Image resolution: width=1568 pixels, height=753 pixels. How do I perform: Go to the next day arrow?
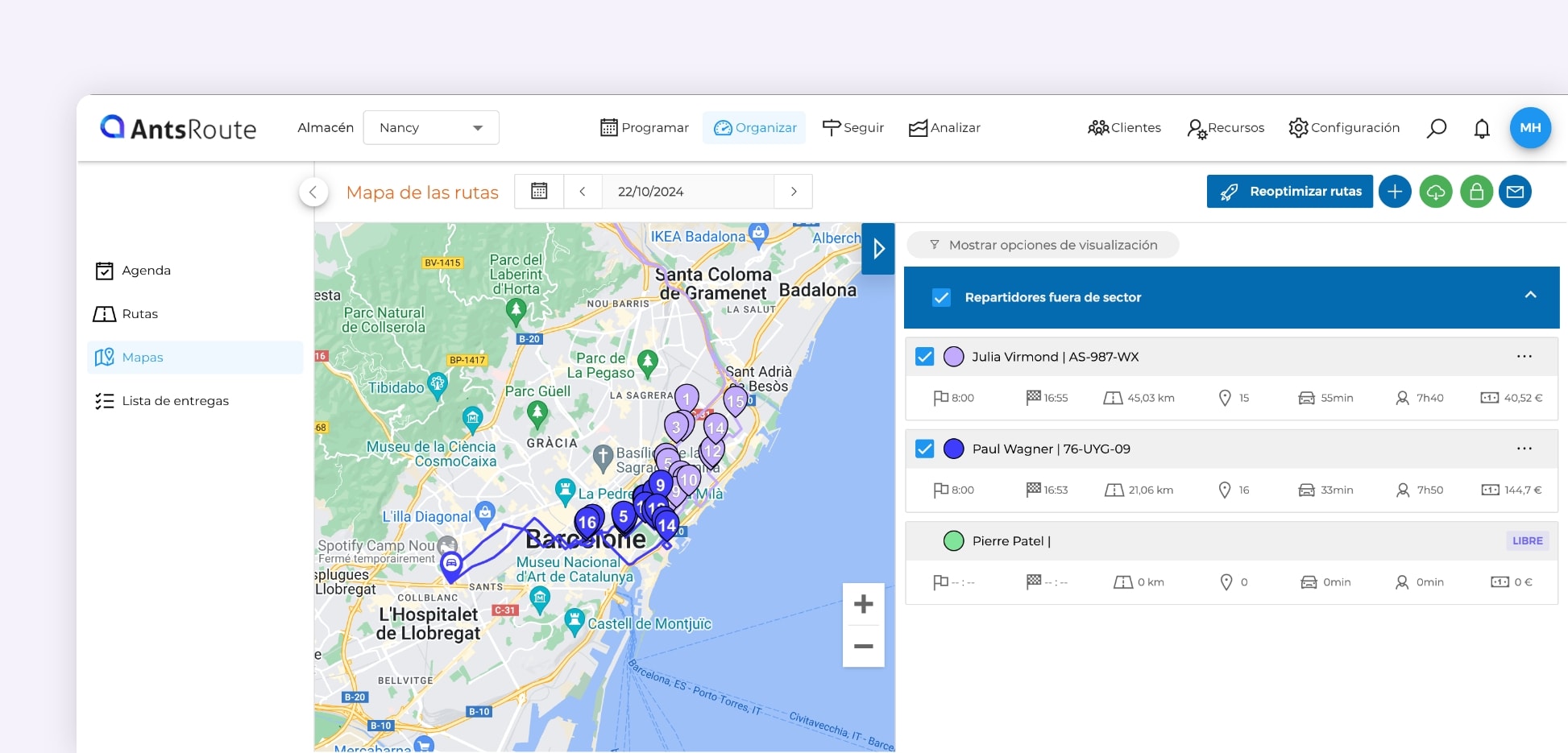[x=793, y=192]
